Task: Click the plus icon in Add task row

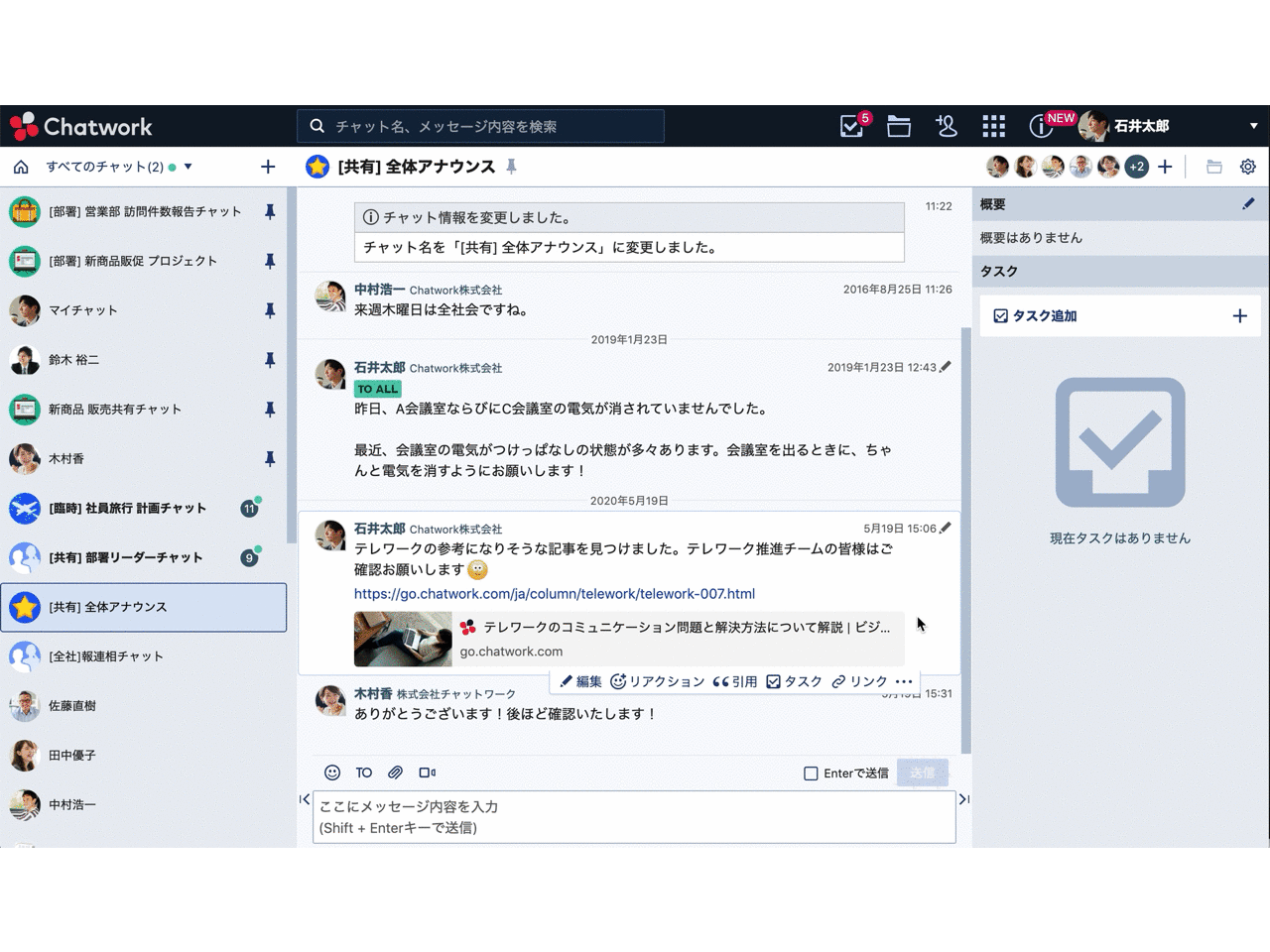Action: (1239, 315)
